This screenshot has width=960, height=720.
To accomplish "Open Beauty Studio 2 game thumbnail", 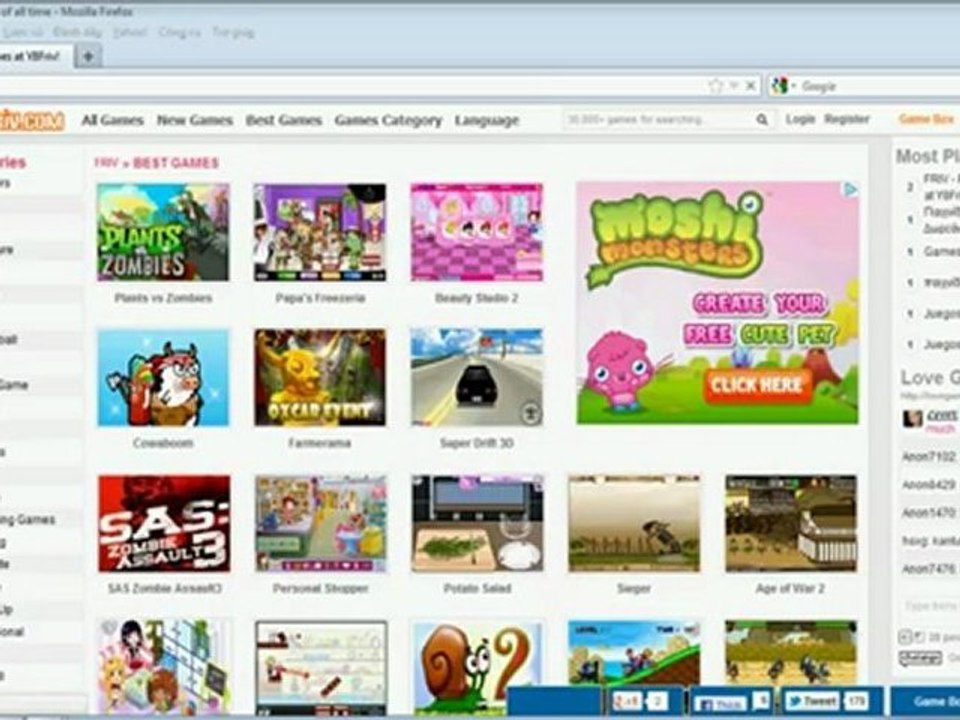I will pyautogui.click(x=477, y=232).
